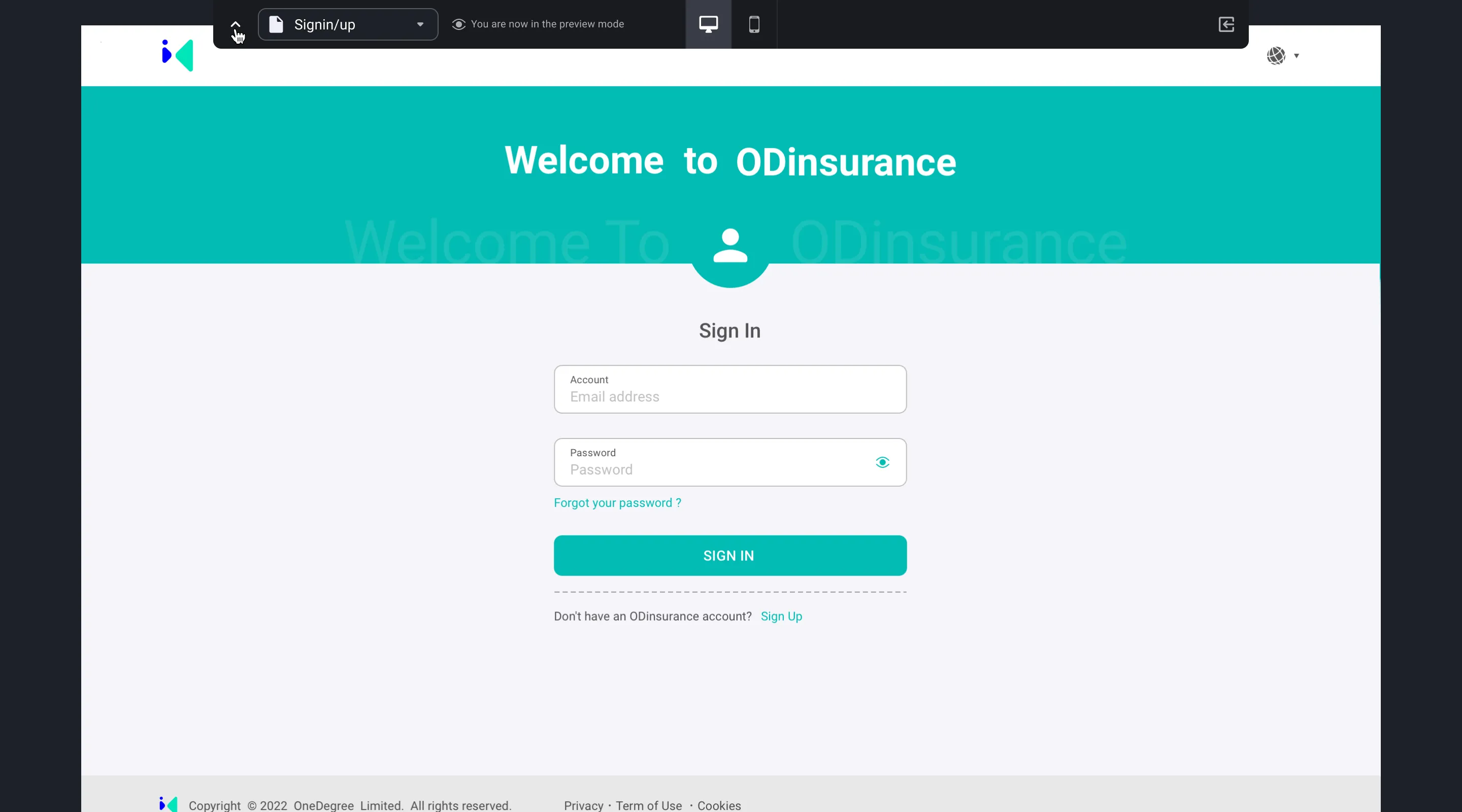Collapse the preview toolbar with the chevron
Image resolution: width=1462 pixels, height=812 pixels.
(x=236, y=24)
